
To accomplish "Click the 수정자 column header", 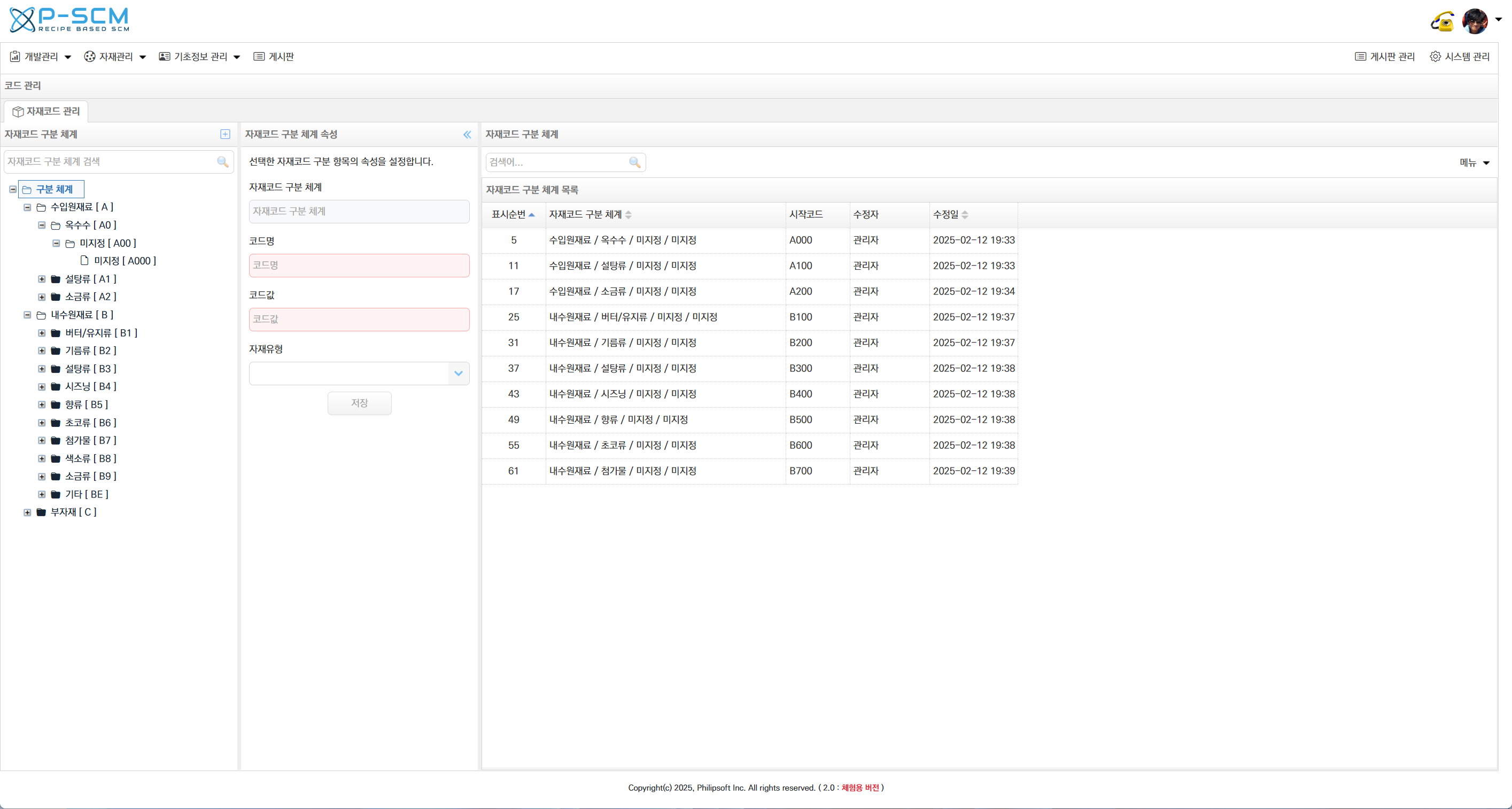I will [890, 215].
